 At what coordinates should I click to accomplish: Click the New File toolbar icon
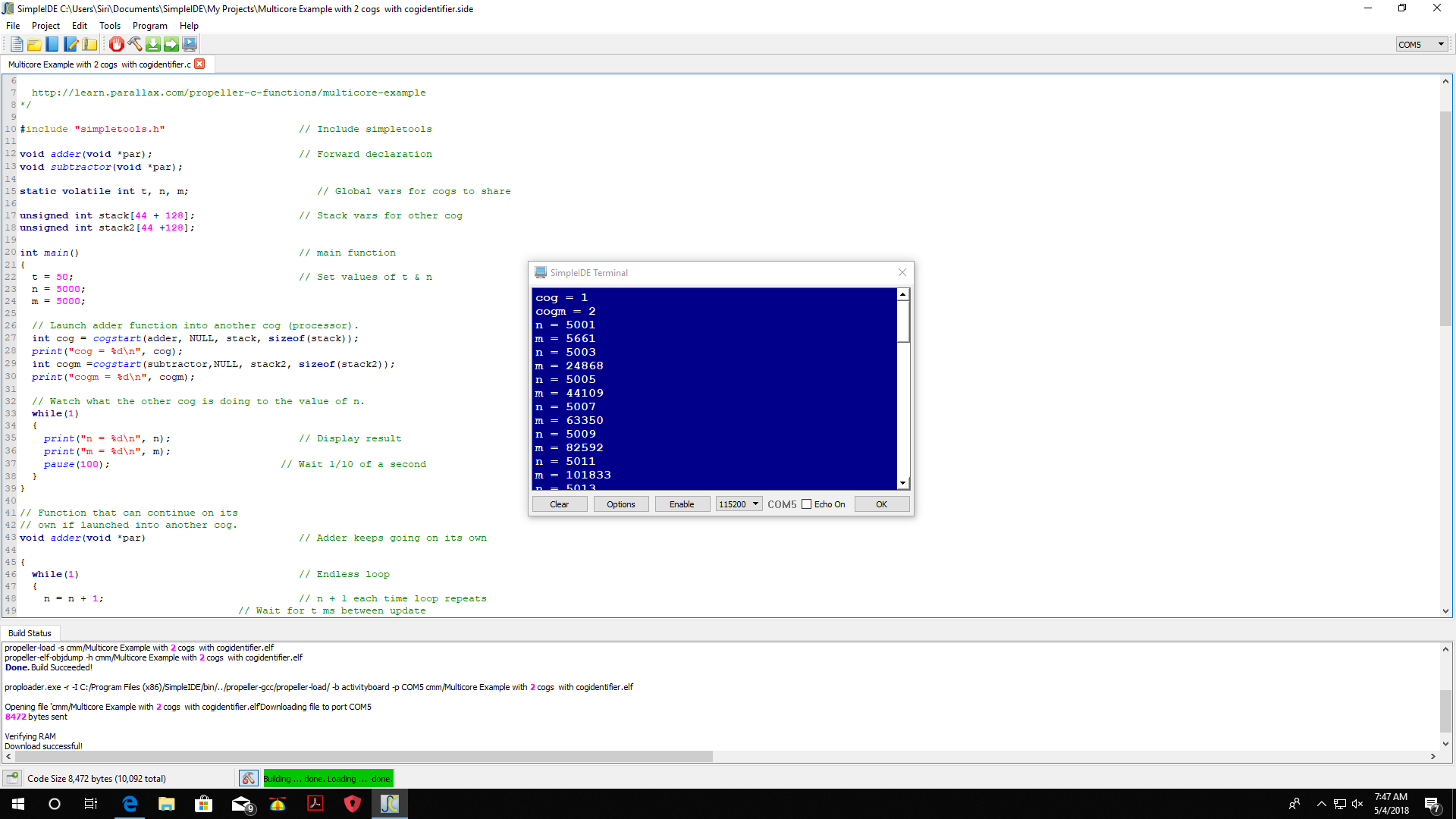(x=17, y=45)
